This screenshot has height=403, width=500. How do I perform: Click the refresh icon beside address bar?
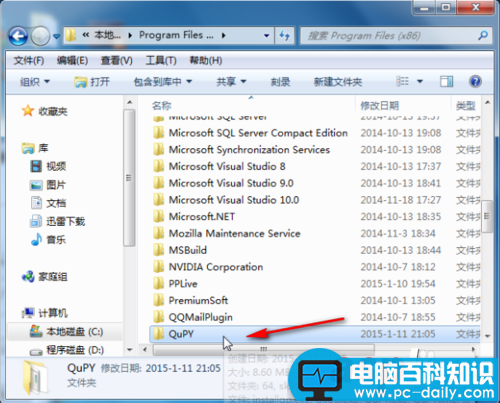tap(284, 36)
